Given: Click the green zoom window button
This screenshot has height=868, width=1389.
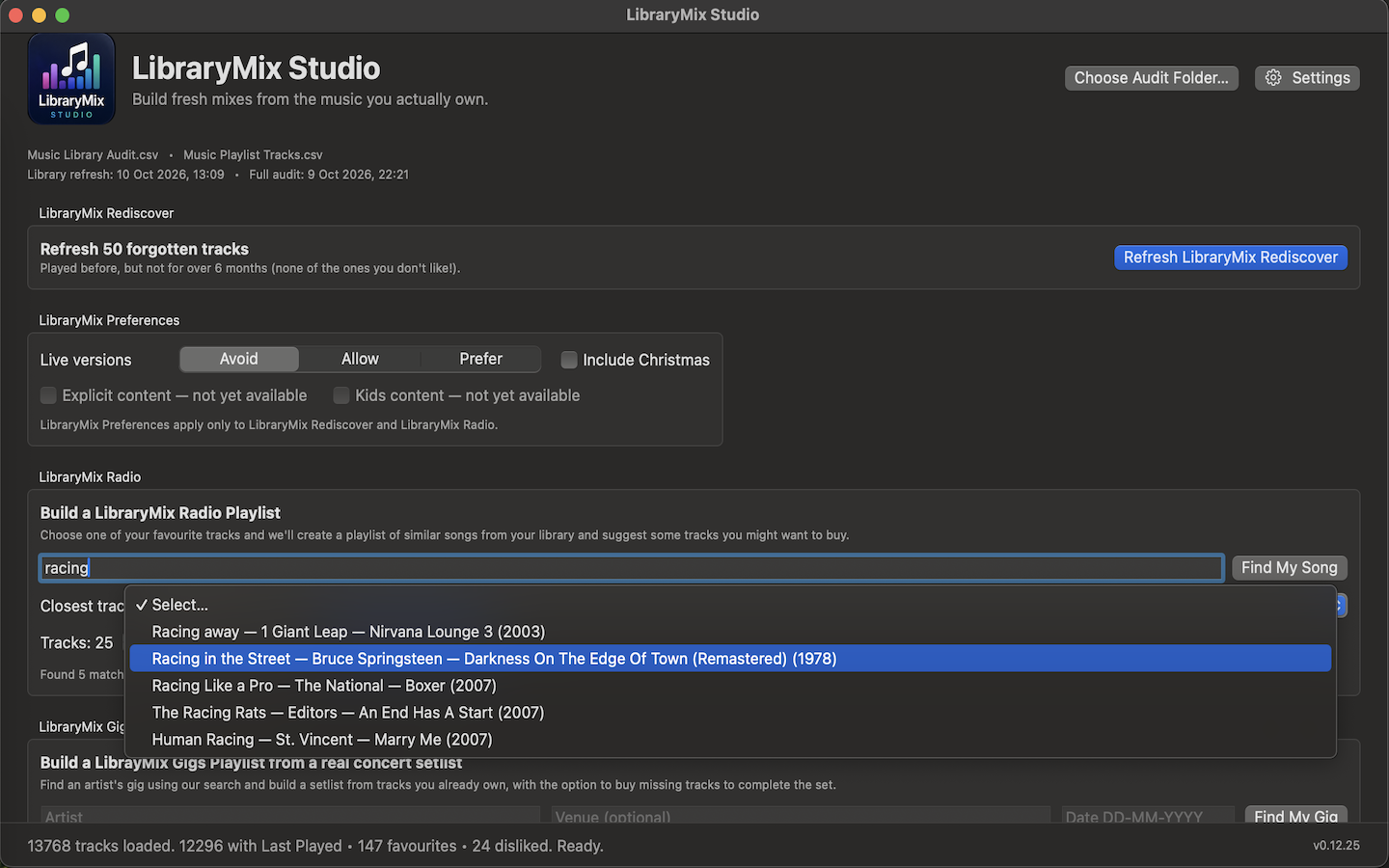Looking at the screenshot, I should click(62, 15).
